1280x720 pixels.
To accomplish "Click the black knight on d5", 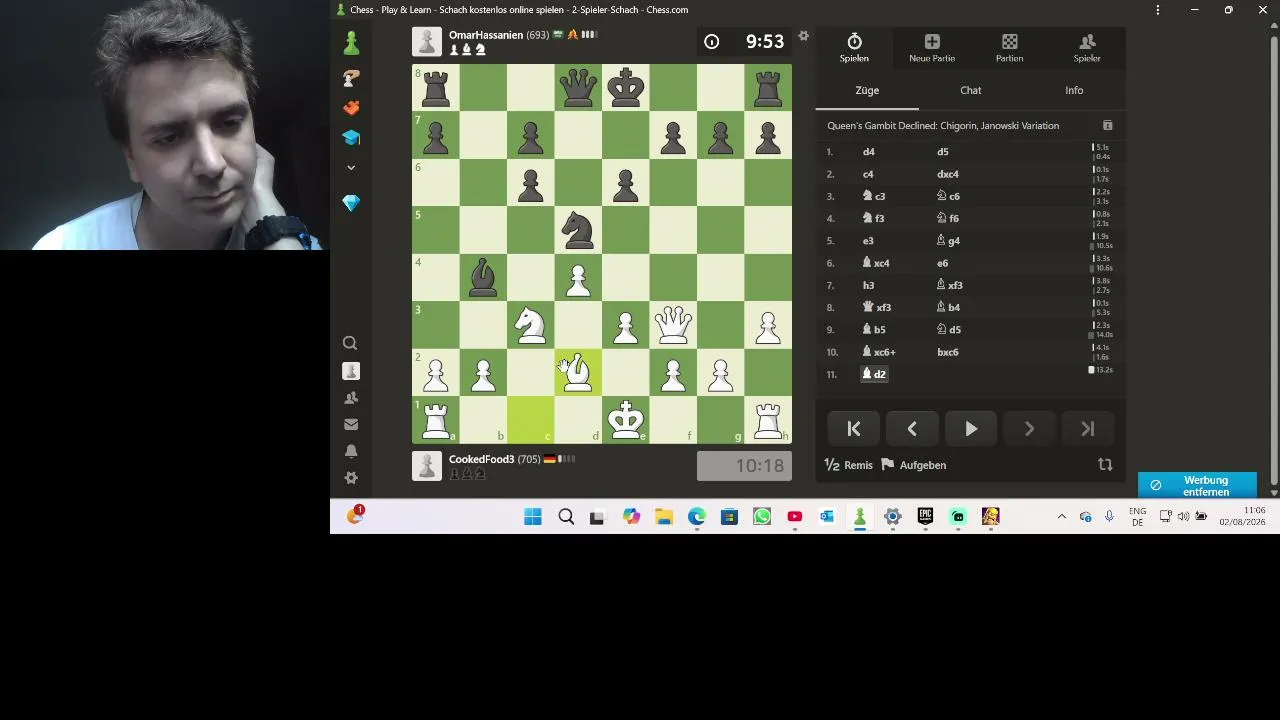I will click(578, 230).
